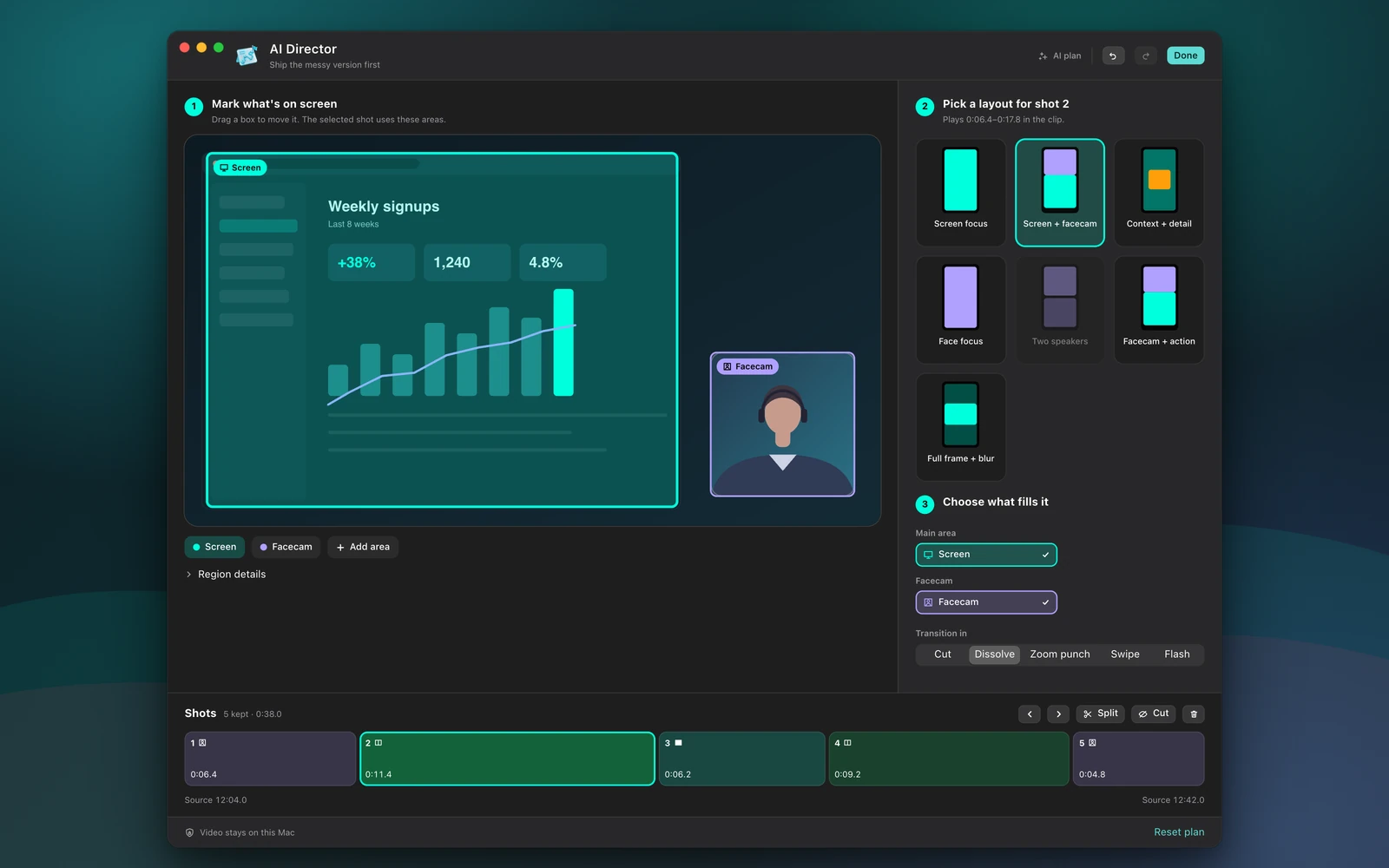This screenshot has height=868, width=1389.
Task: Choose the Two speakers layout
Action: 1060,310
